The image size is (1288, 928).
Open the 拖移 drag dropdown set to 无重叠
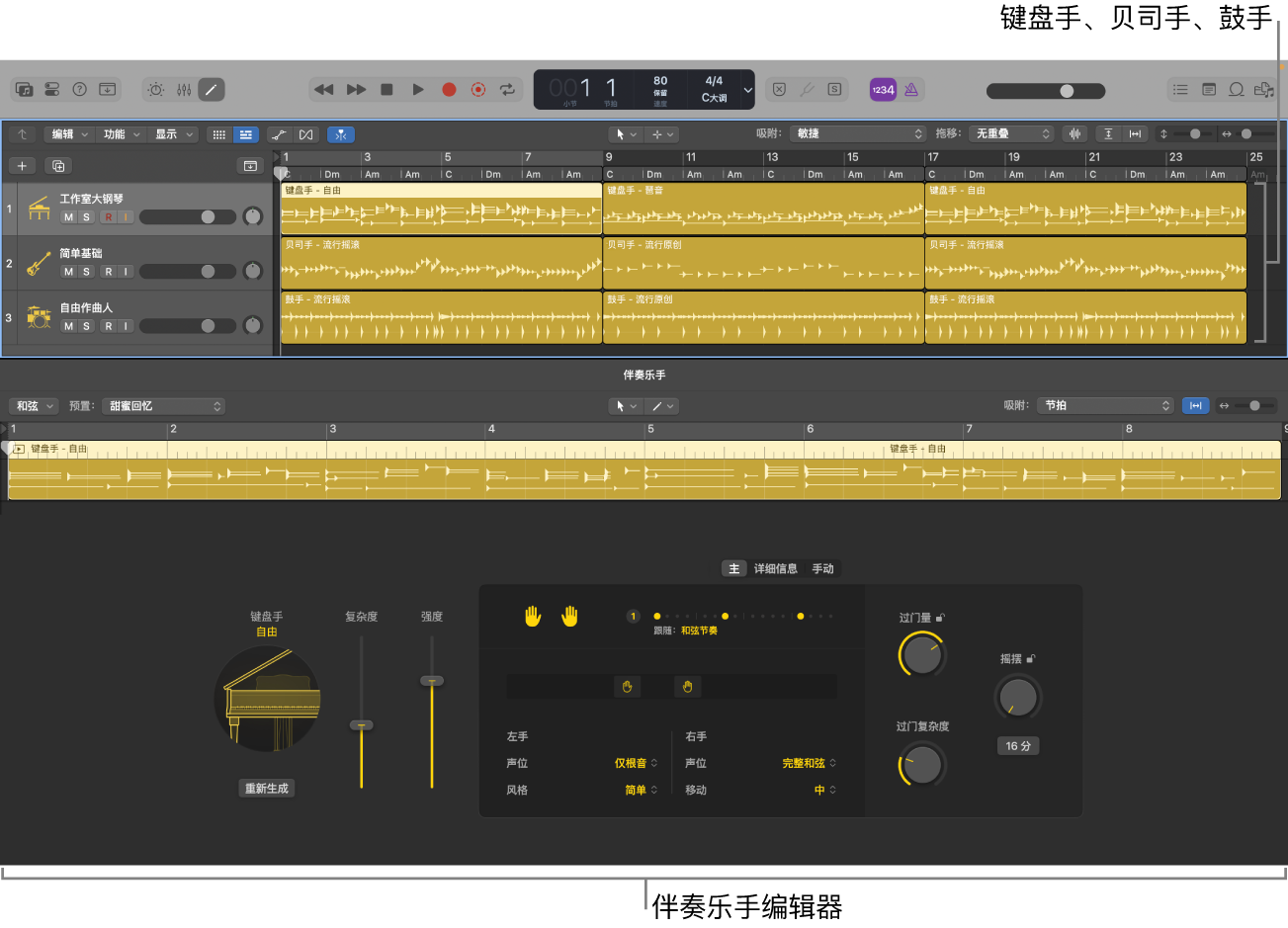1011,134
